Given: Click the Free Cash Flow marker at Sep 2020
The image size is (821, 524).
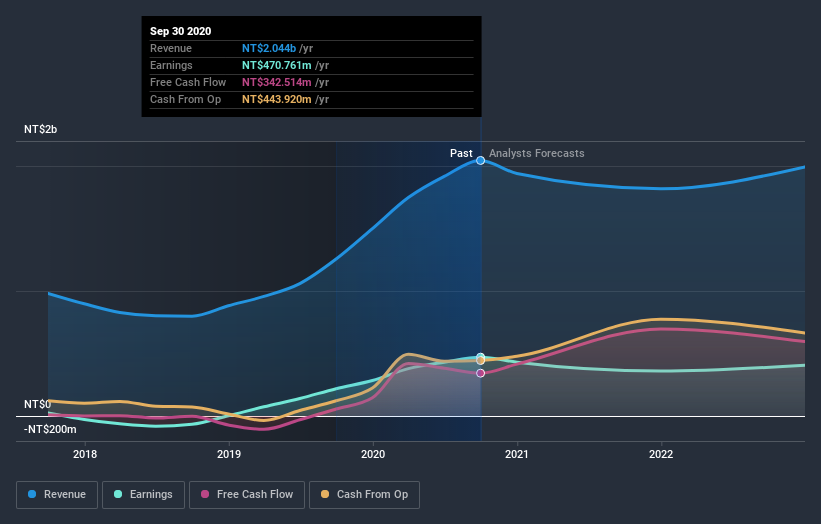Looking at the screenshot, I should pyautogui.click(x=480, y=373).
